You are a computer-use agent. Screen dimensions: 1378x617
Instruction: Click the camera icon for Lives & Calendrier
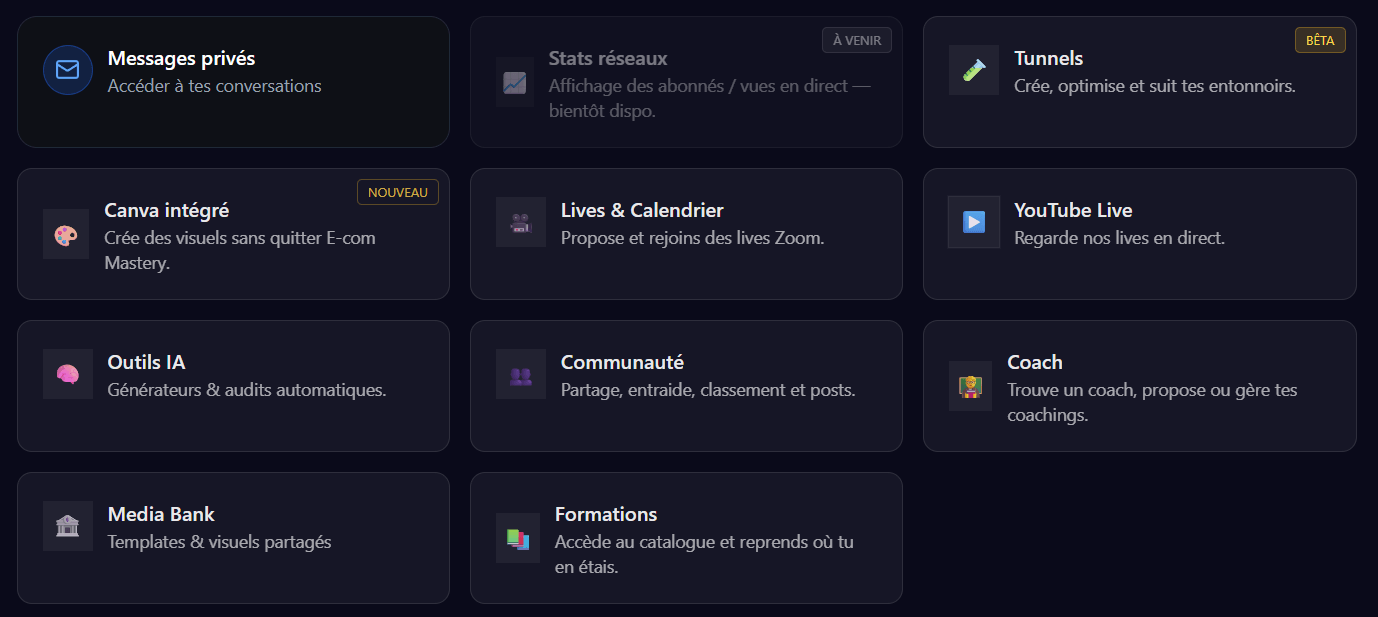(520, 223)
